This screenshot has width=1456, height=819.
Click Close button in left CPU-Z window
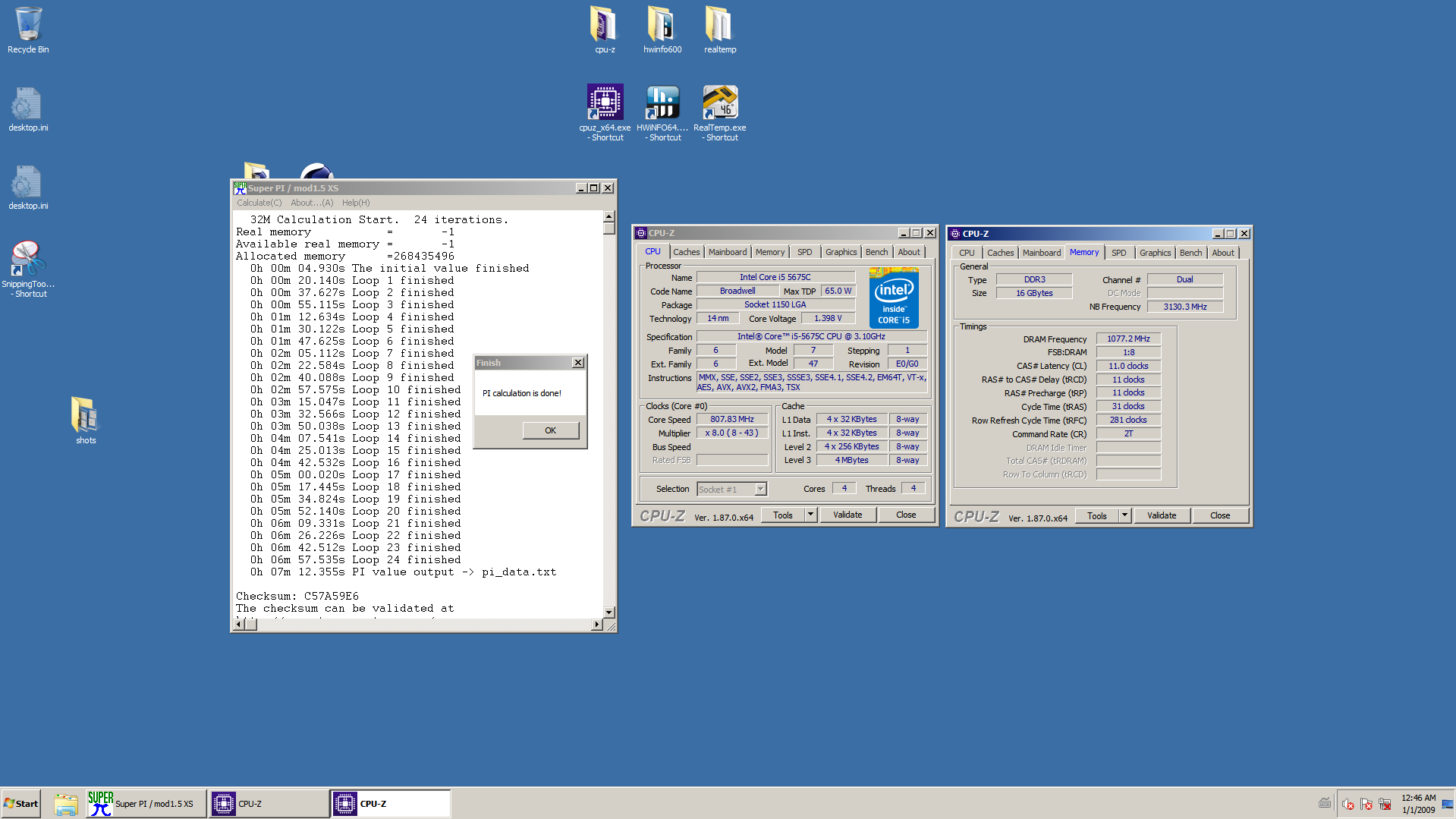pos(906,515)
